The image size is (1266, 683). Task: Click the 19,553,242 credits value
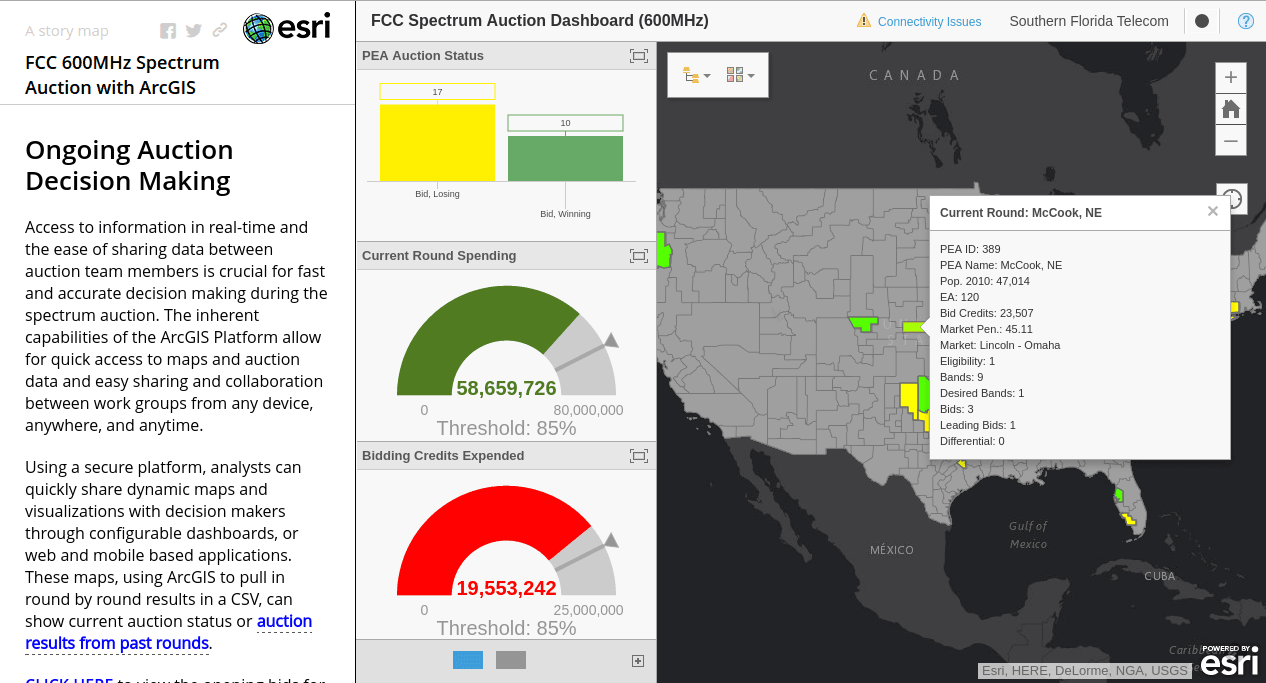[x=506, y=588]
